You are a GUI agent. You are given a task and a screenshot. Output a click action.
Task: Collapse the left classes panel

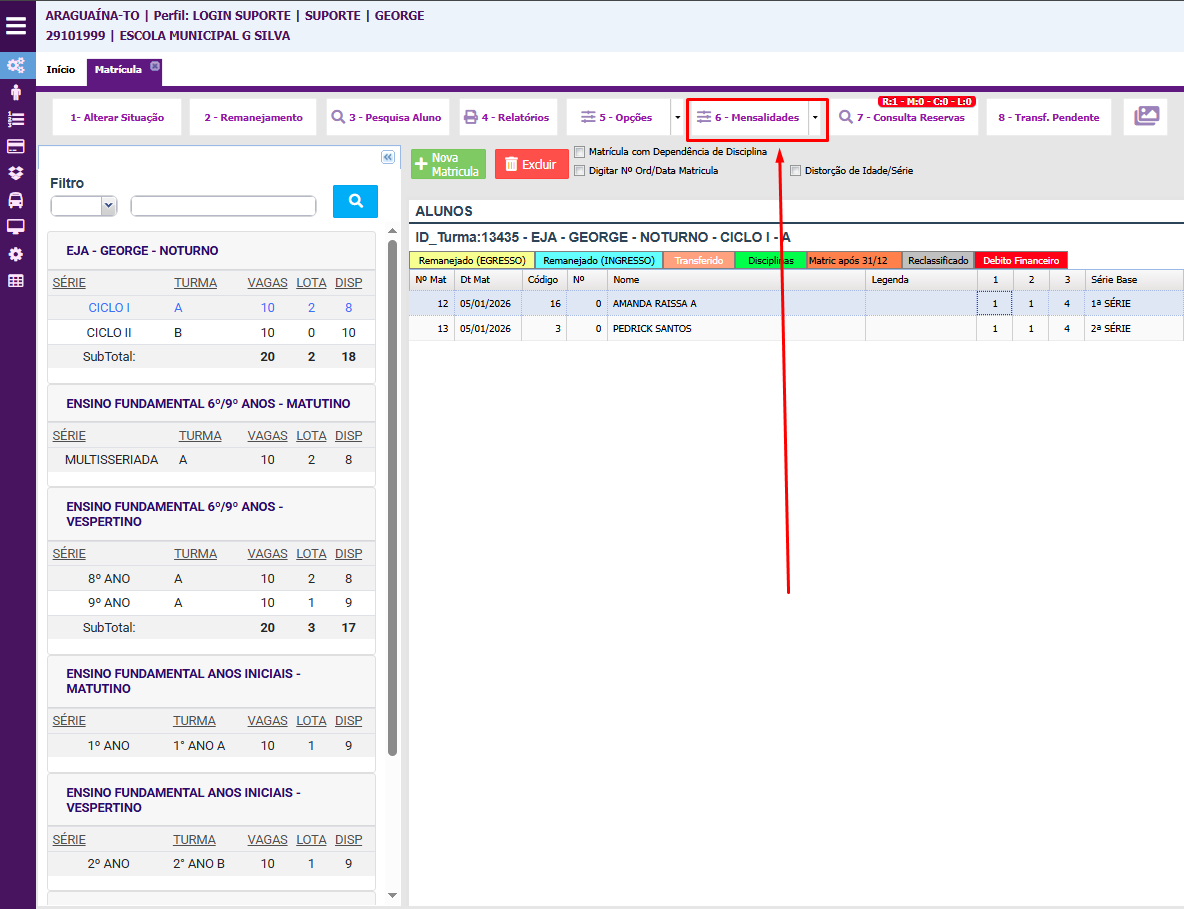point(388,157)
